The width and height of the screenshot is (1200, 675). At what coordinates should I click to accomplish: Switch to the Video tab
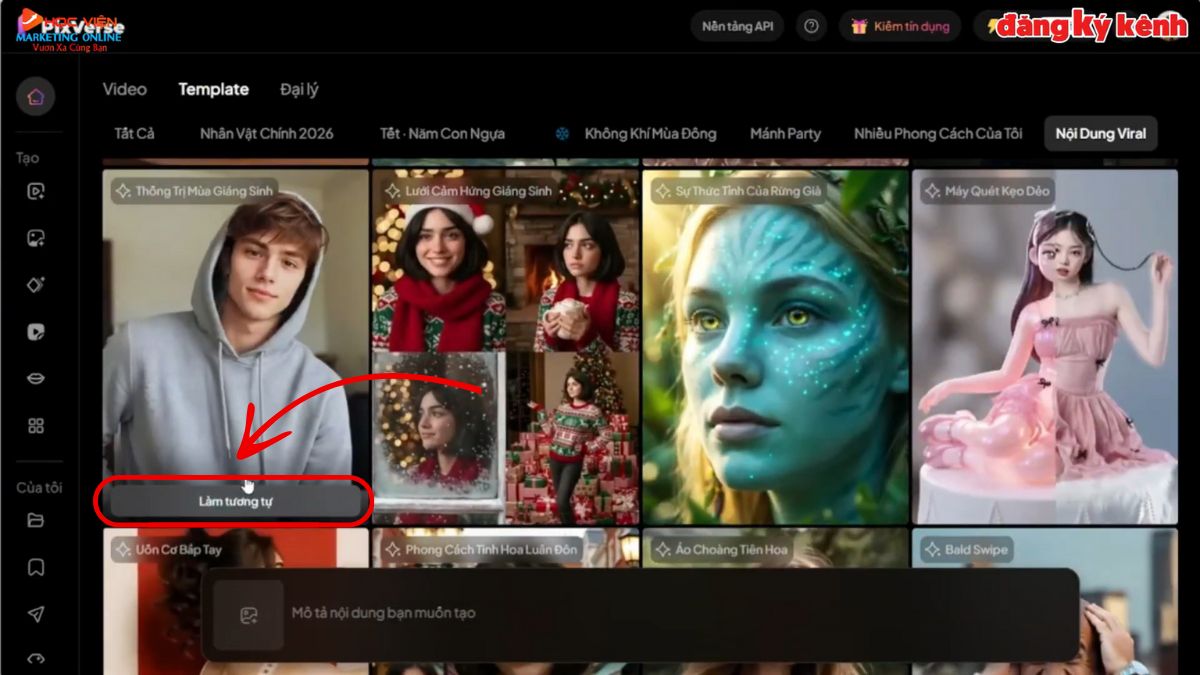[x=124, y=89]
